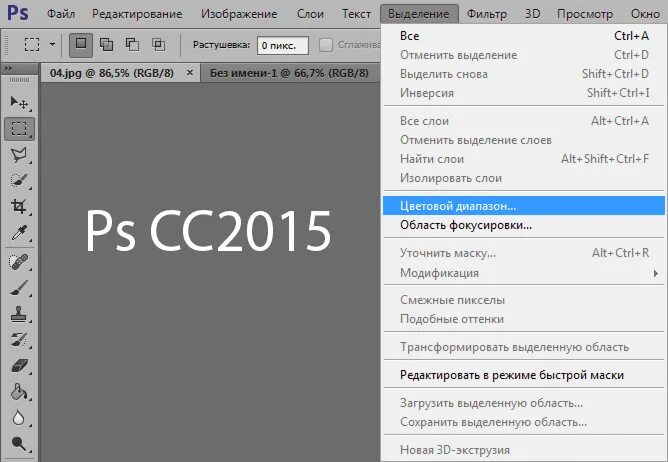Open tool preset picker dropdown arrow

click(x=52, y=44)
